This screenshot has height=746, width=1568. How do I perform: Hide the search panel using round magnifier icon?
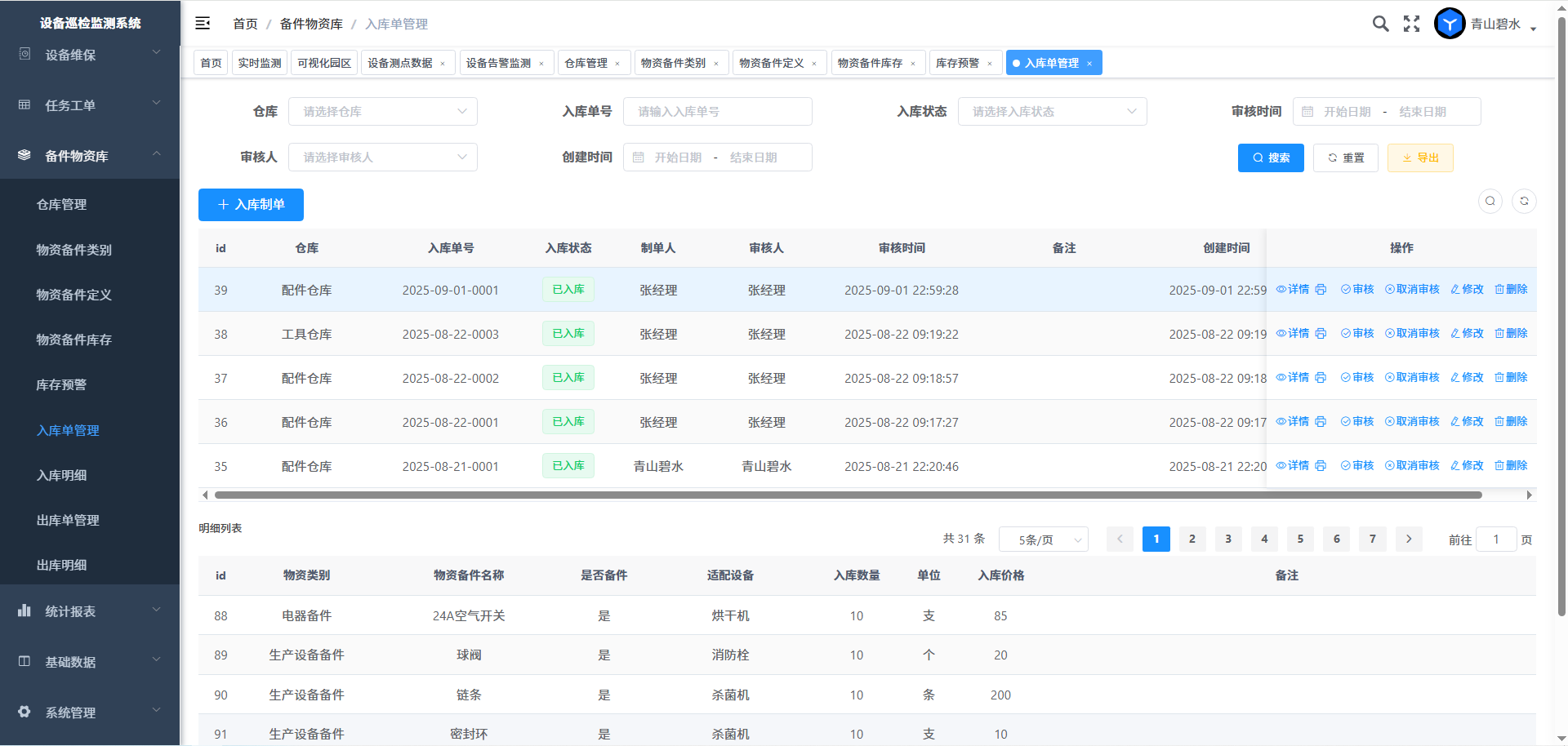coord(1490,202)
